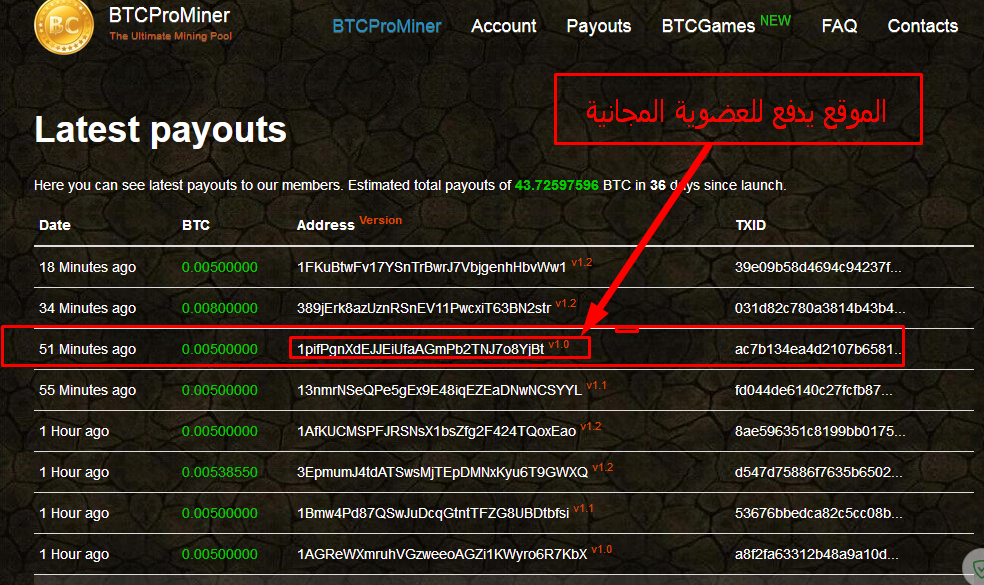Viewport: 984px width, 585px height.
Task: Open address 1FKuBtwFv17YSnTrBwrJ7VbjgenhHbvWw1
Action: 431,267
